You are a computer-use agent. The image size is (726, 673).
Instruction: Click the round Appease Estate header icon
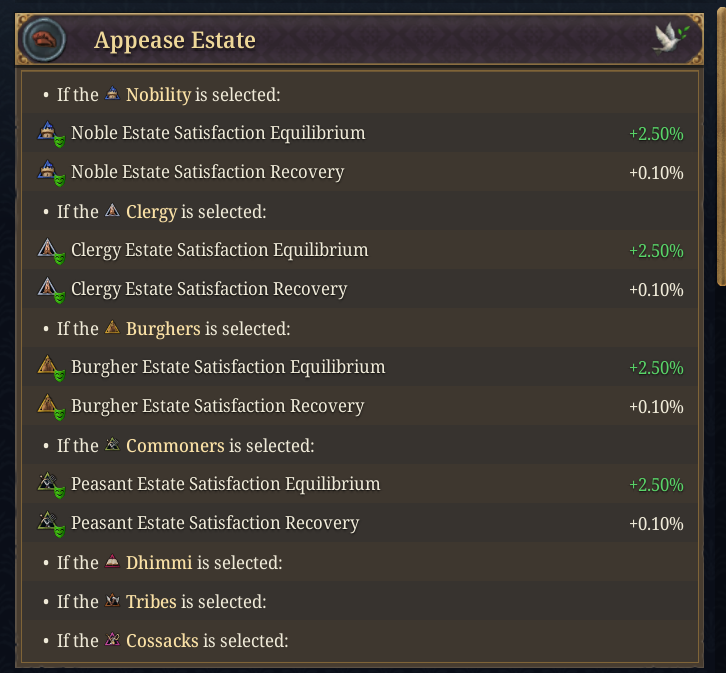click(x=42, y=40)
